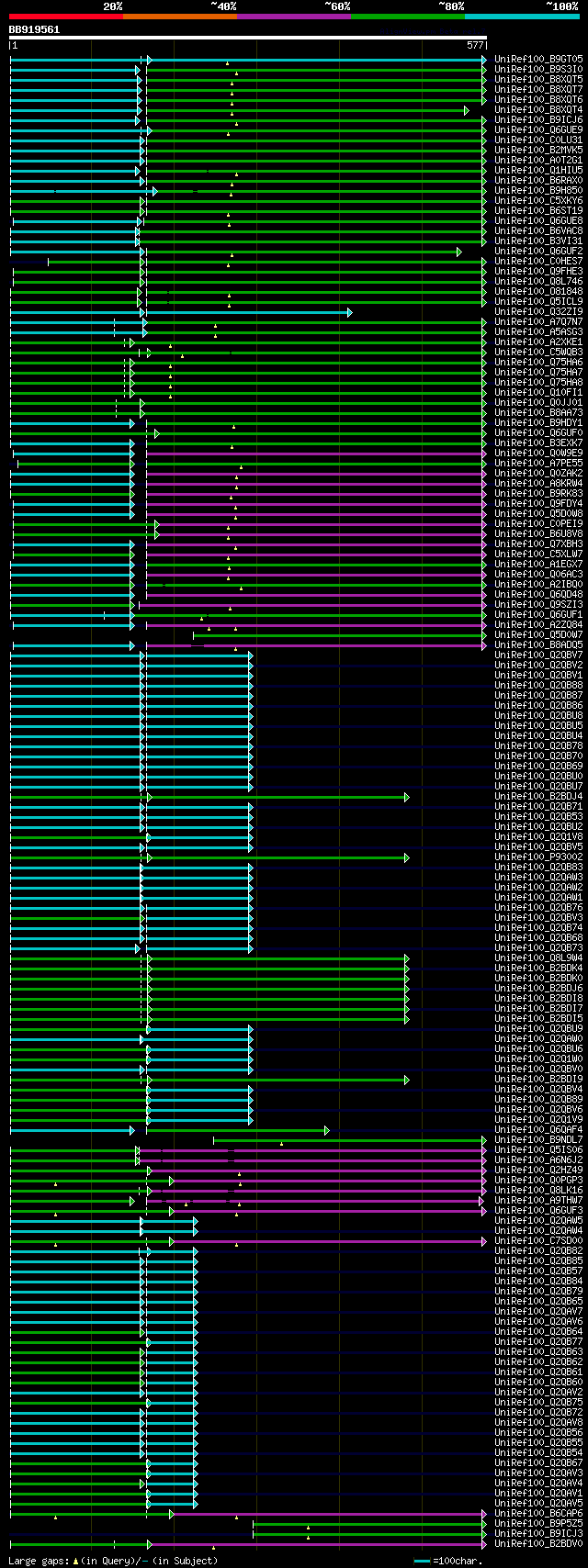
Task: Open hit UniRef100_B8XQT7
Action: tap(538, 90)
